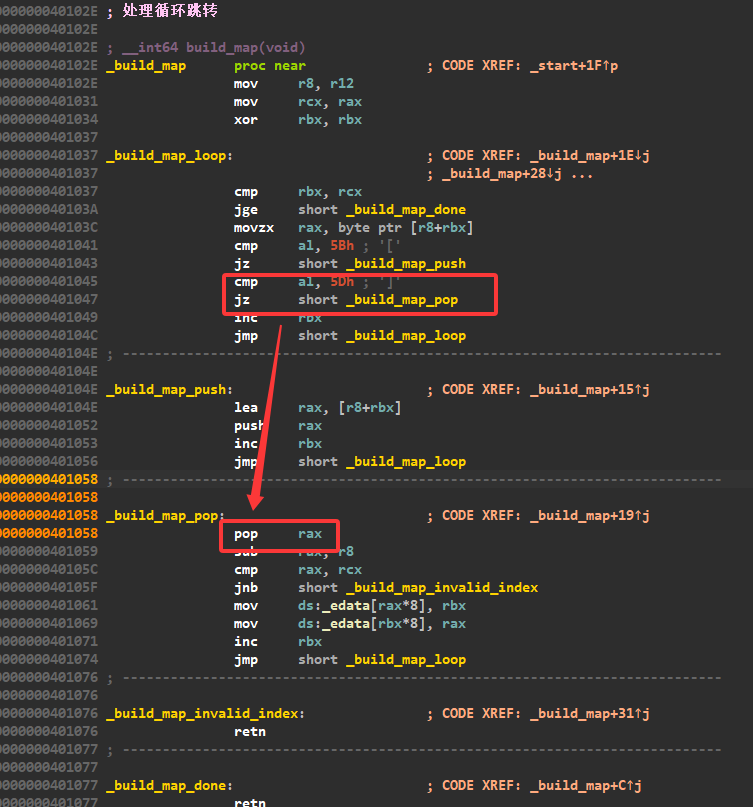This screenshot has height=807, width=753.
Task: Click the __int64 build_map(void) prototype comment
Action: (214, 48)
